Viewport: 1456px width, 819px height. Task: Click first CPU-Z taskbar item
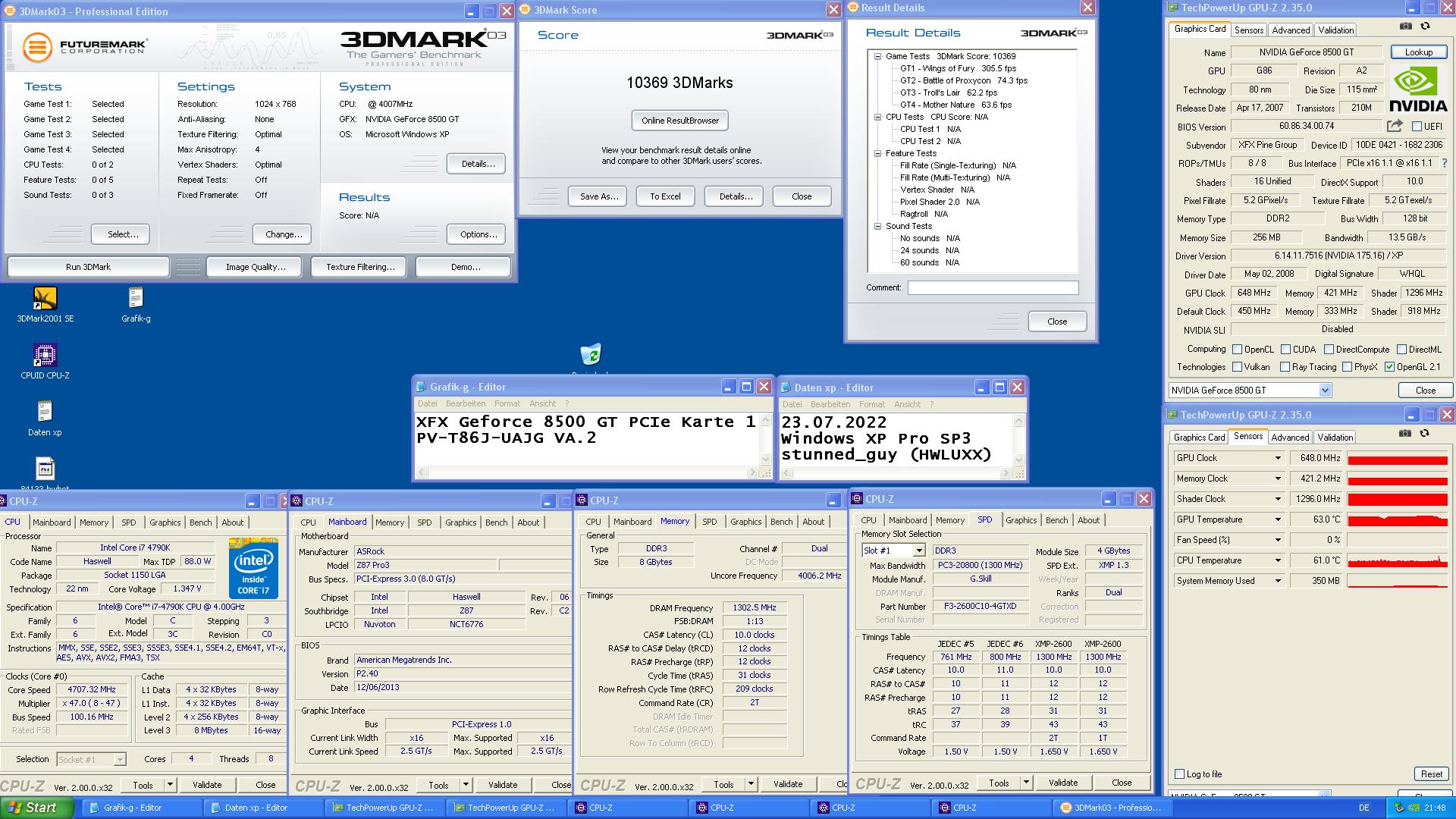click(x=626, y=808)
